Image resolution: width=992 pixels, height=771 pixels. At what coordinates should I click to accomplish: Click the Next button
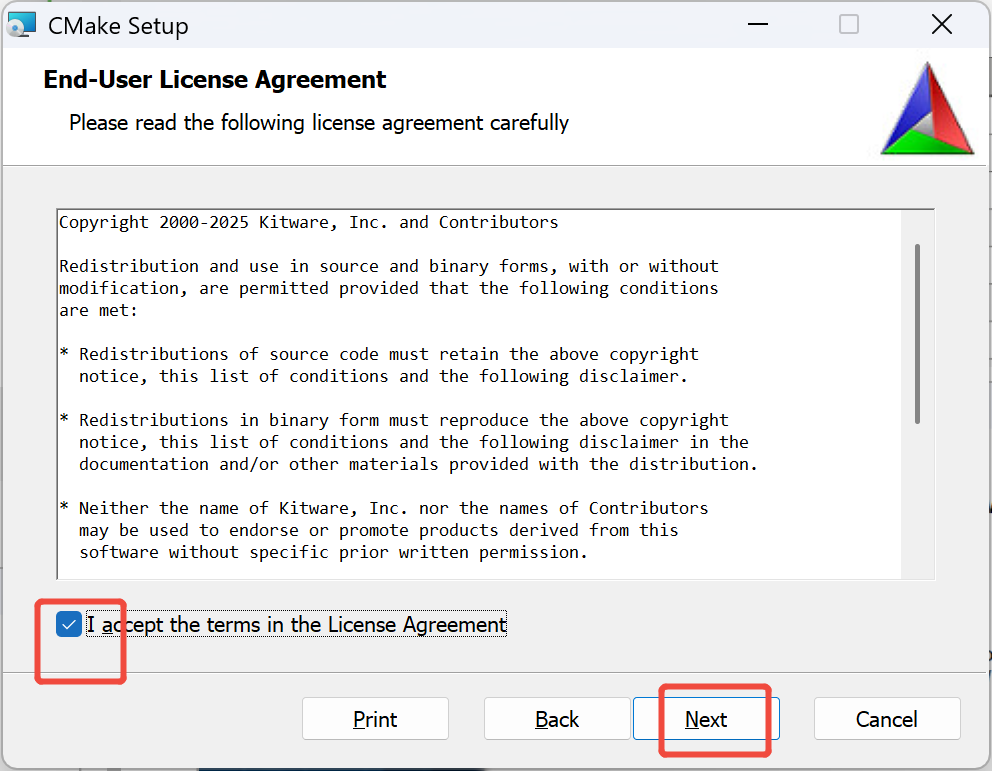point(706,719)
